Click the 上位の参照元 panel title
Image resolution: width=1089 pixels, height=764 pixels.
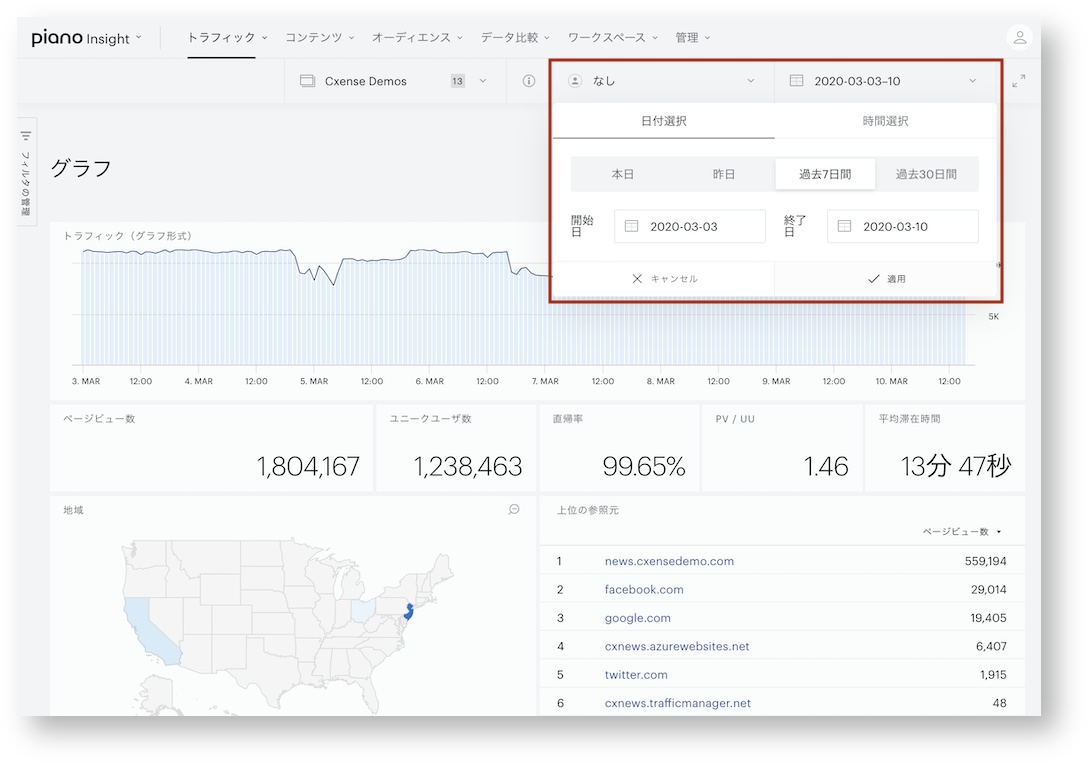588,510
